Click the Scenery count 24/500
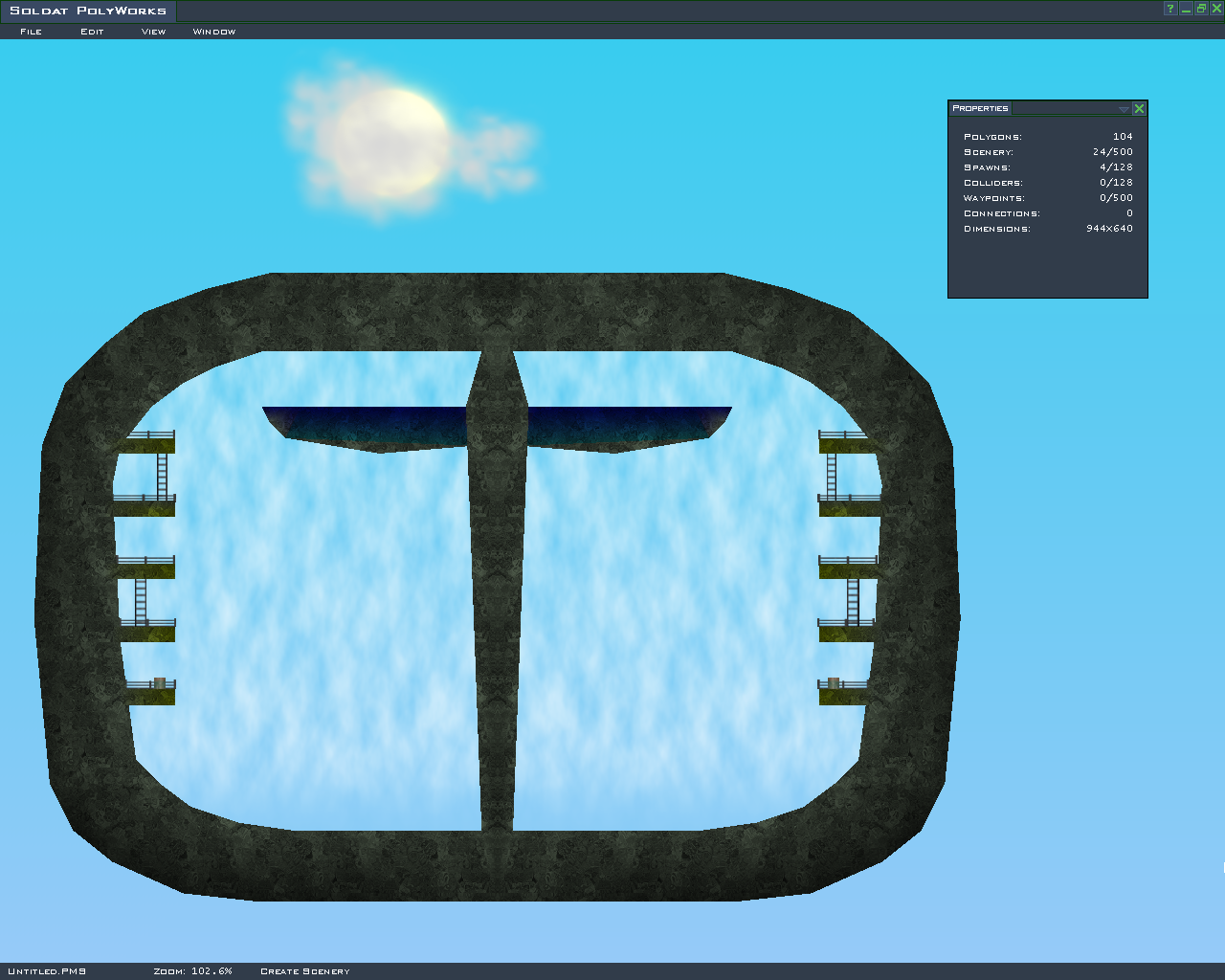Image resolution: width=1225 pixels, height=980 pixels. tap(1112, 152)
